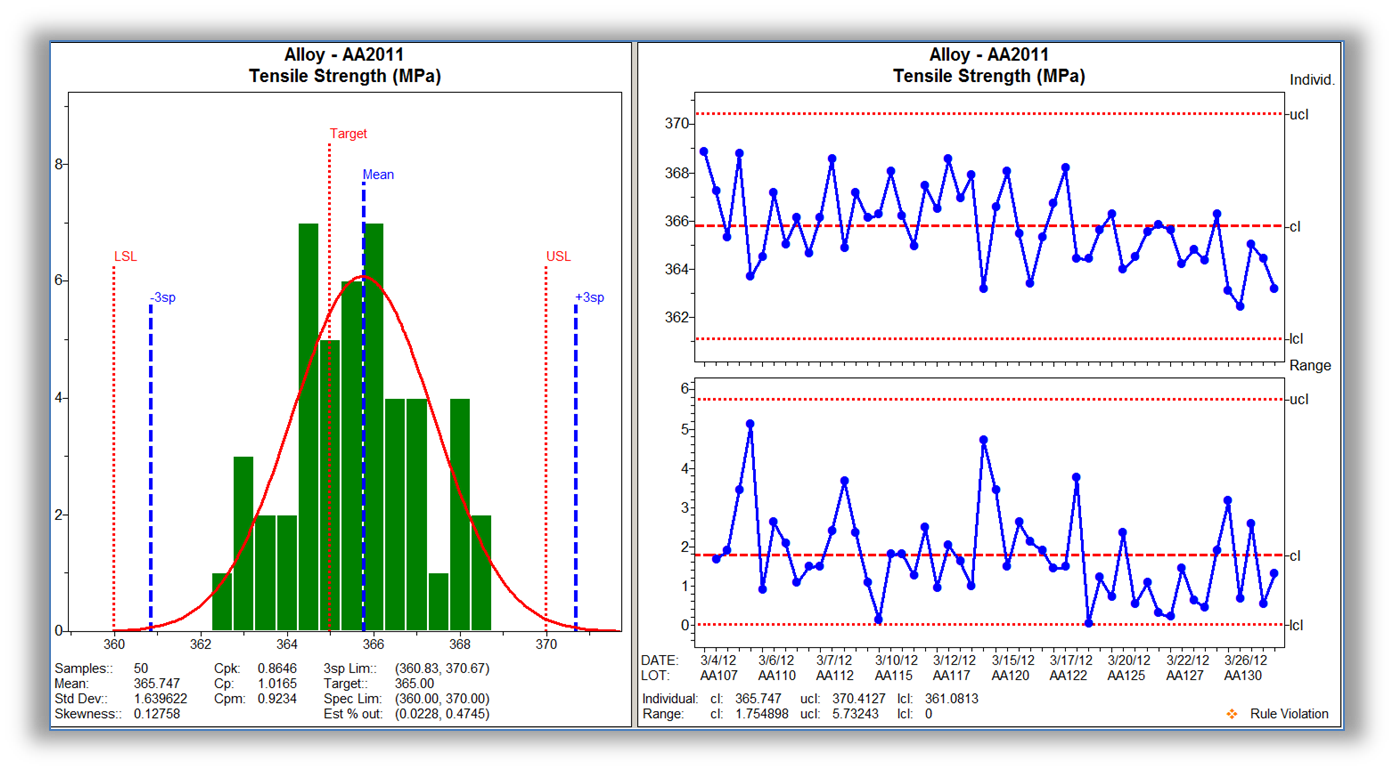Click last data point on Range chart
Image resolution: width=1394 pixels, height=771 pixels.
click(x=1274, y=574)
